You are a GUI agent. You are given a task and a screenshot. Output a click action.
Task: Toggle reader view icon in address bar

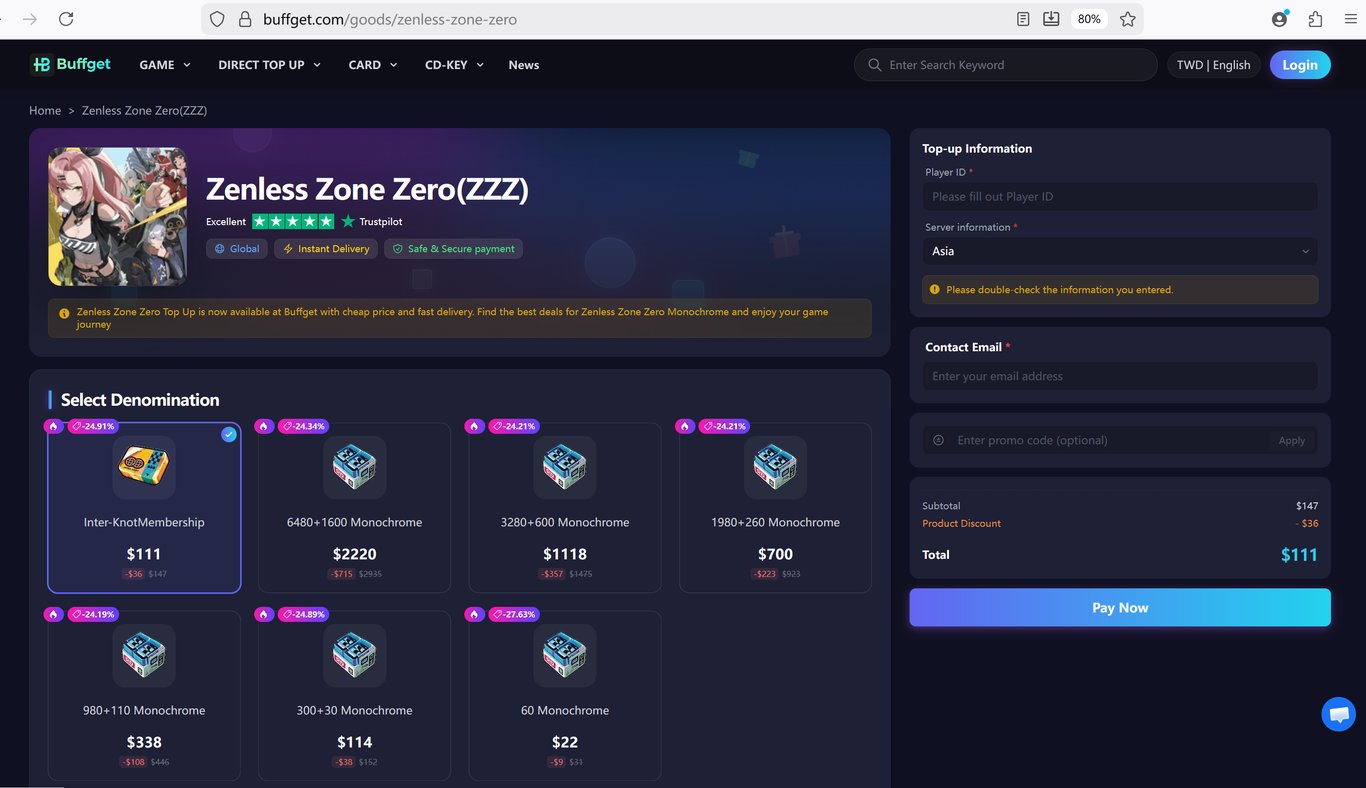1023,19
